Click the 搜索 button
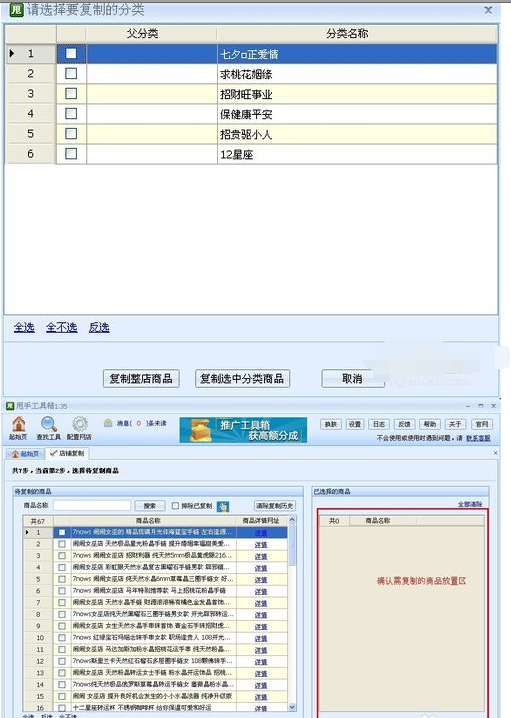This screenshot has height=718, width=511. [x=150, y=506]
